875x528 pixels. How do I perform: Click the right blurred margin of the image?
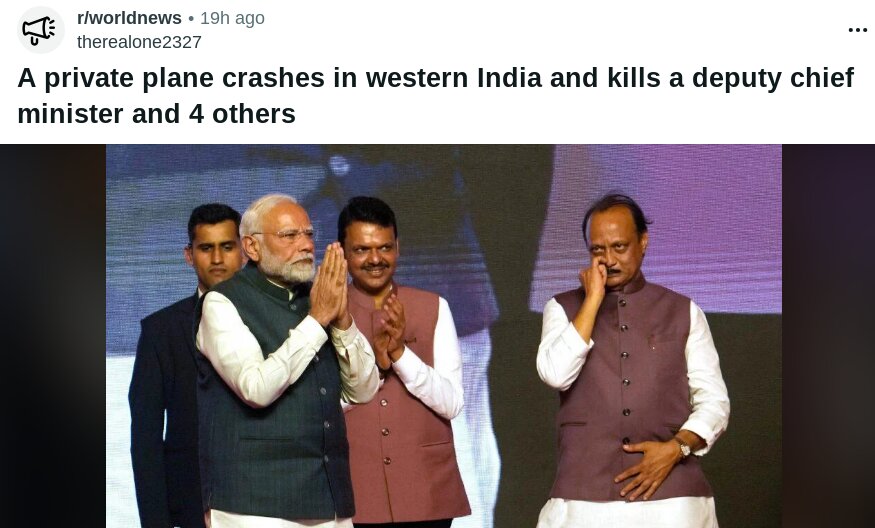pyautogui.click(x=828, y=336)
